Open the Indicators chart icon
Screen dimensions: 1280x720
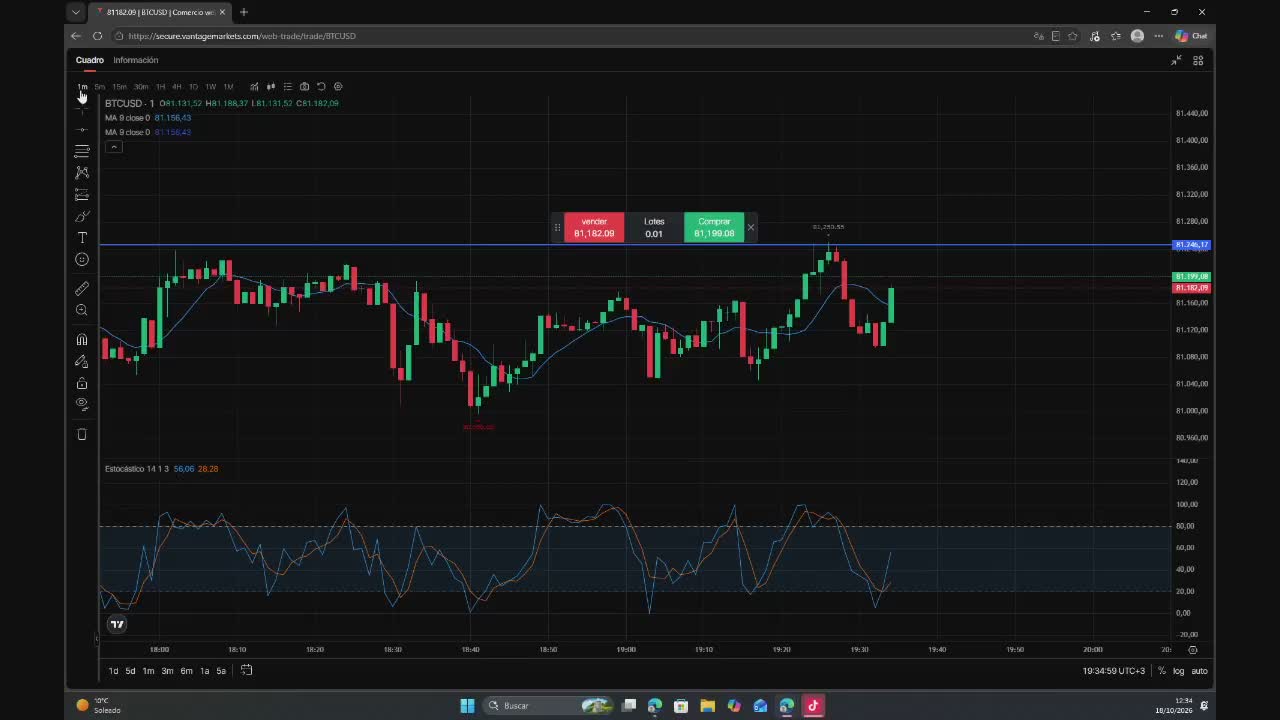click(x=254, y=86)
